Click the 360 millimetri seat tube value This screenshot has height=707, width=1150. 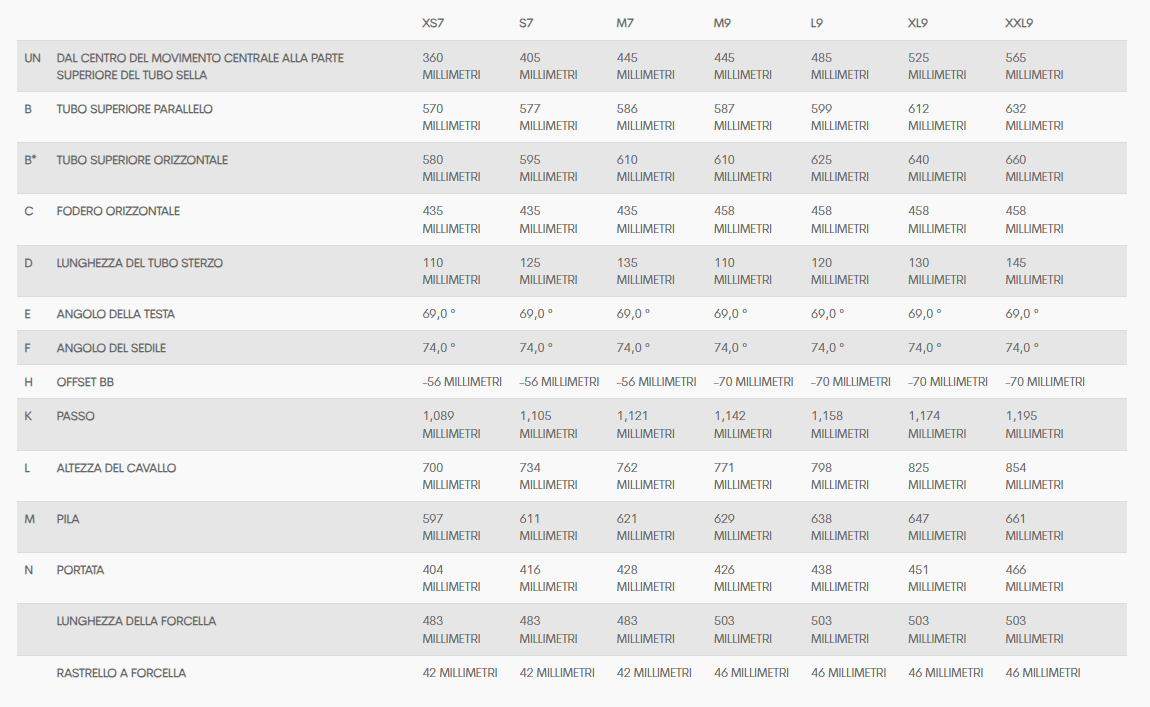click(x=450, y=66)
